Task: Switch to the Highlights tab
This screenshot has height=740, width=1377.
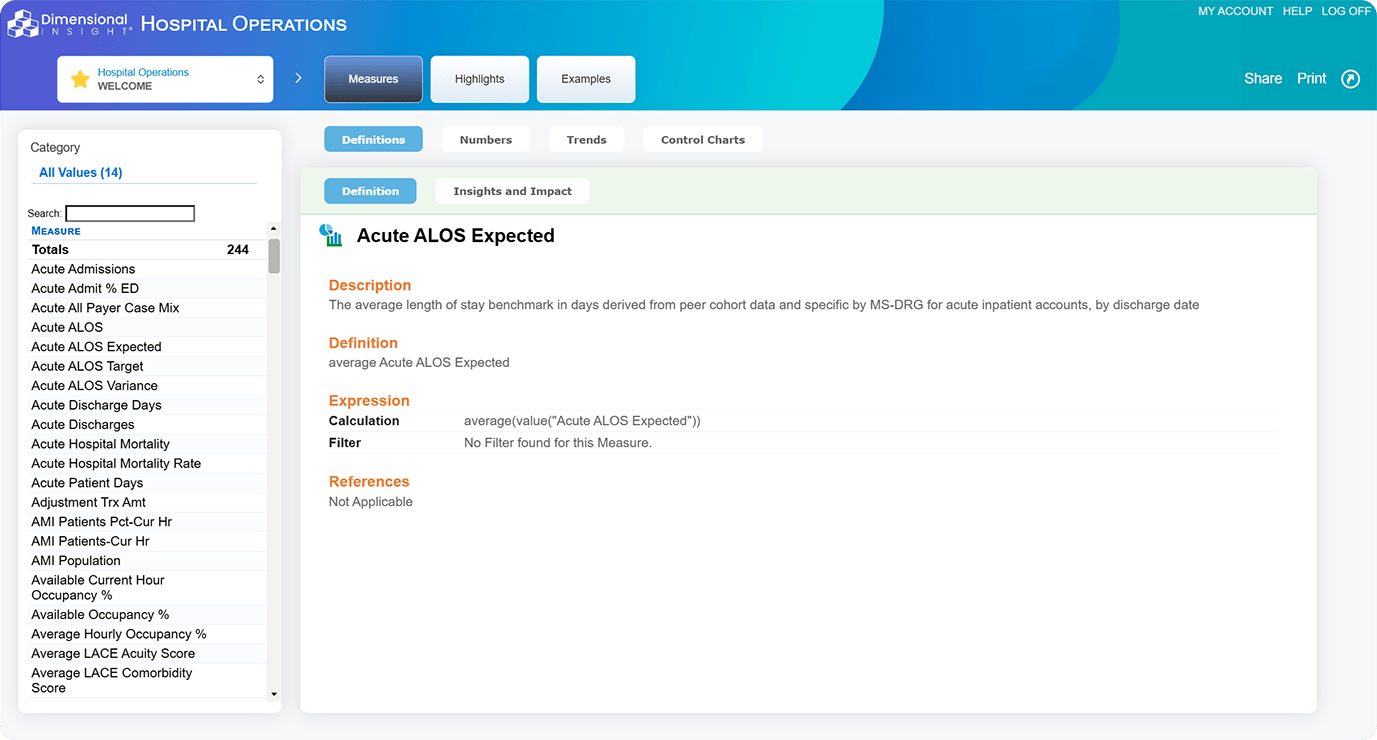Action: point(479,79)
